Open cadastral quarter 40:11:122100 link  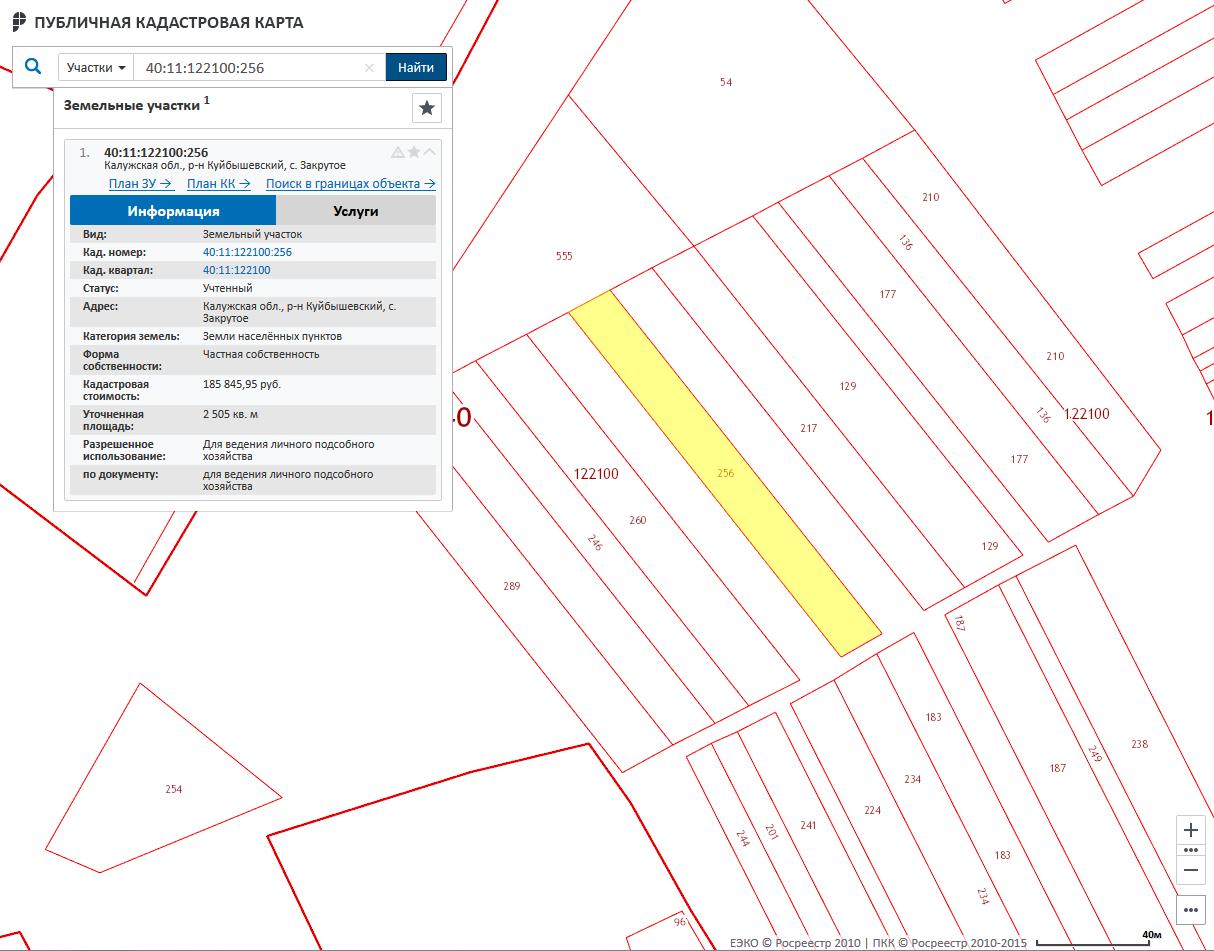click(236, 270)
